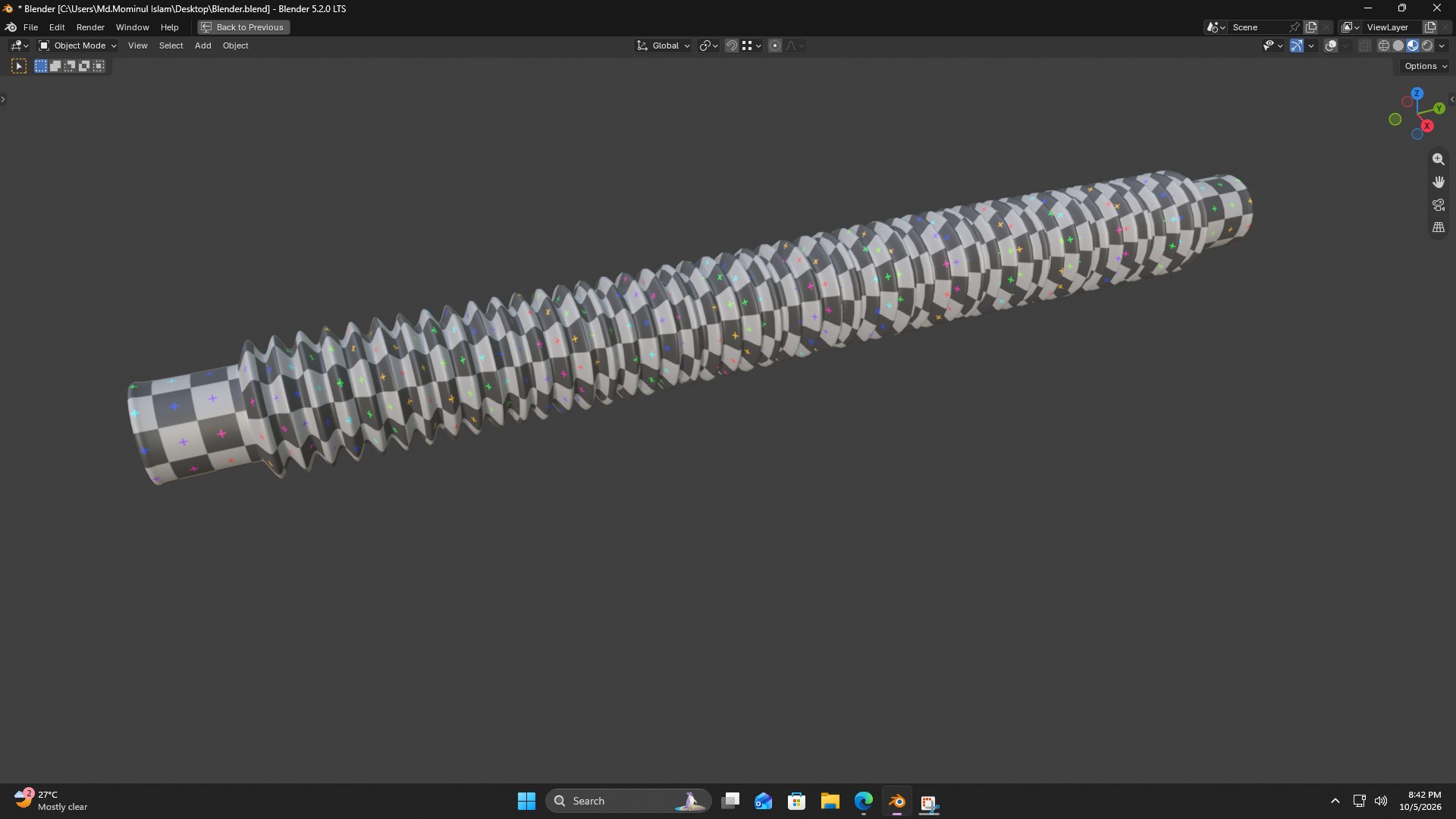
Task: Open the viewport Shading options dropdown arrow
Action: (x=1442, y=46)
